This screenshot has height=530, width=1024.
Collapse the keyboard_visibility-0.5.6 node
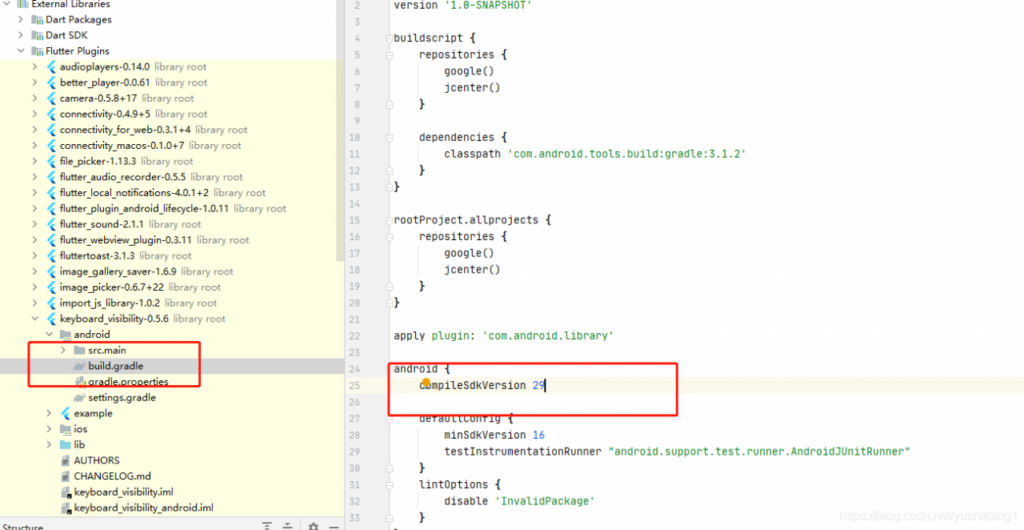35,319
